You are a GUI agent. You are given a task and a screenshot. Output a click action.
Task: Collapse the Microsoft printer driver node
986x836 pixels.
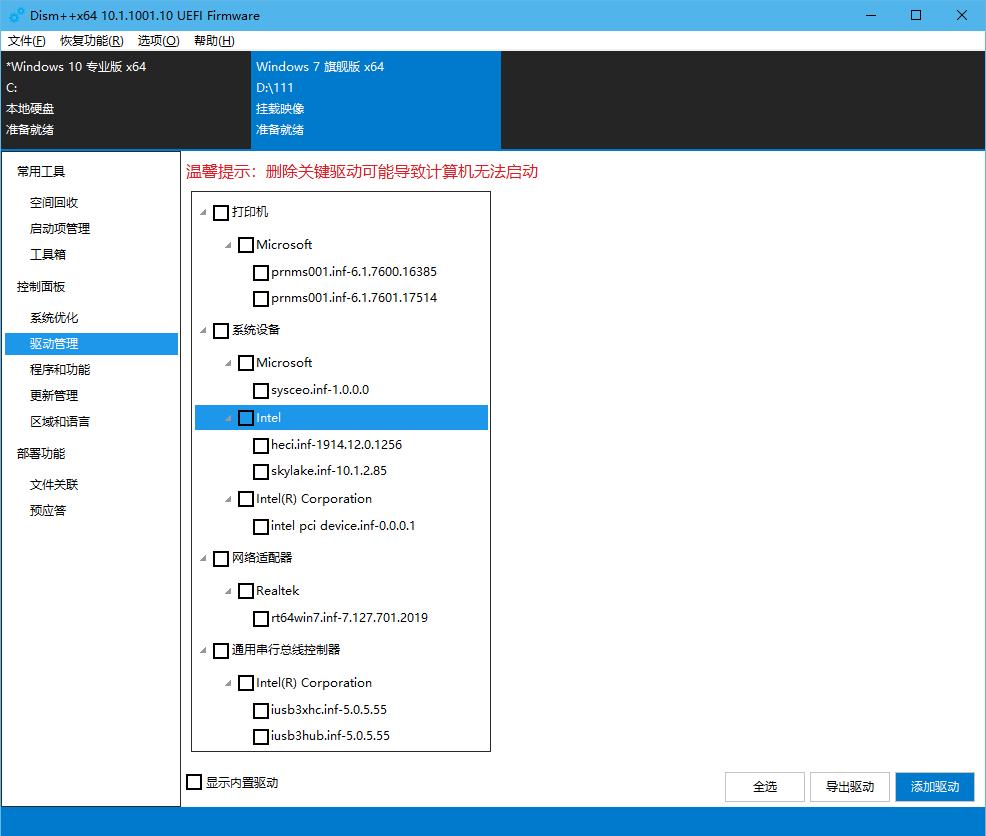click(x=228, y=244)
